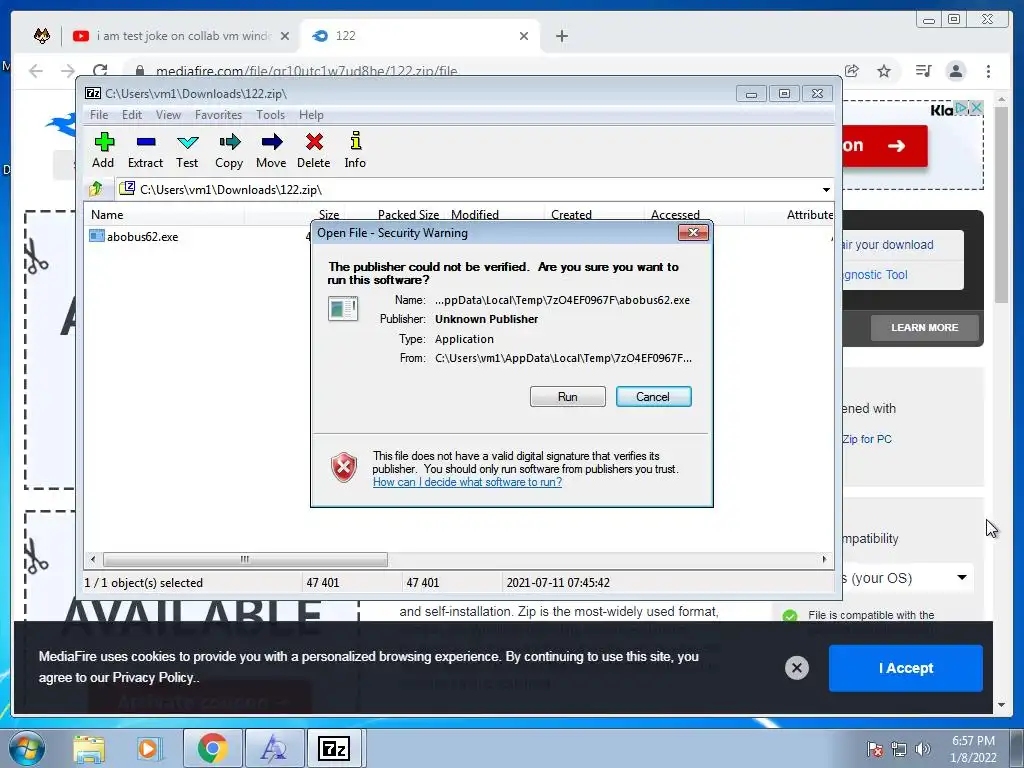Go up one folder level in 7-Zip
The height and width of the screenshot is (768, 1024).
pyautogui.click(x=96, y=189)
